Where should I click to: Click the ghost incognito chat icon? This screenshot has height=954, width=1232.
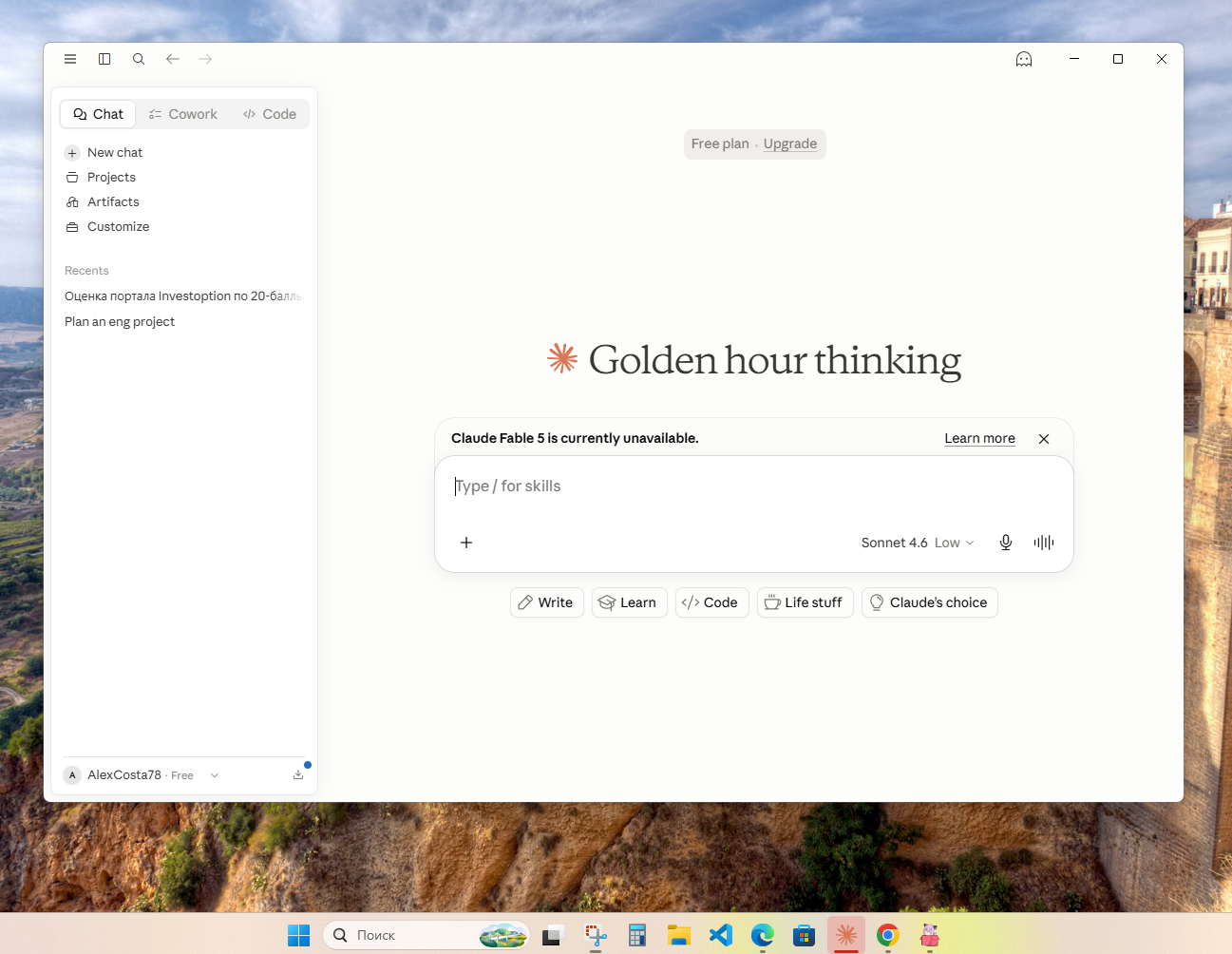[1024, 59]
